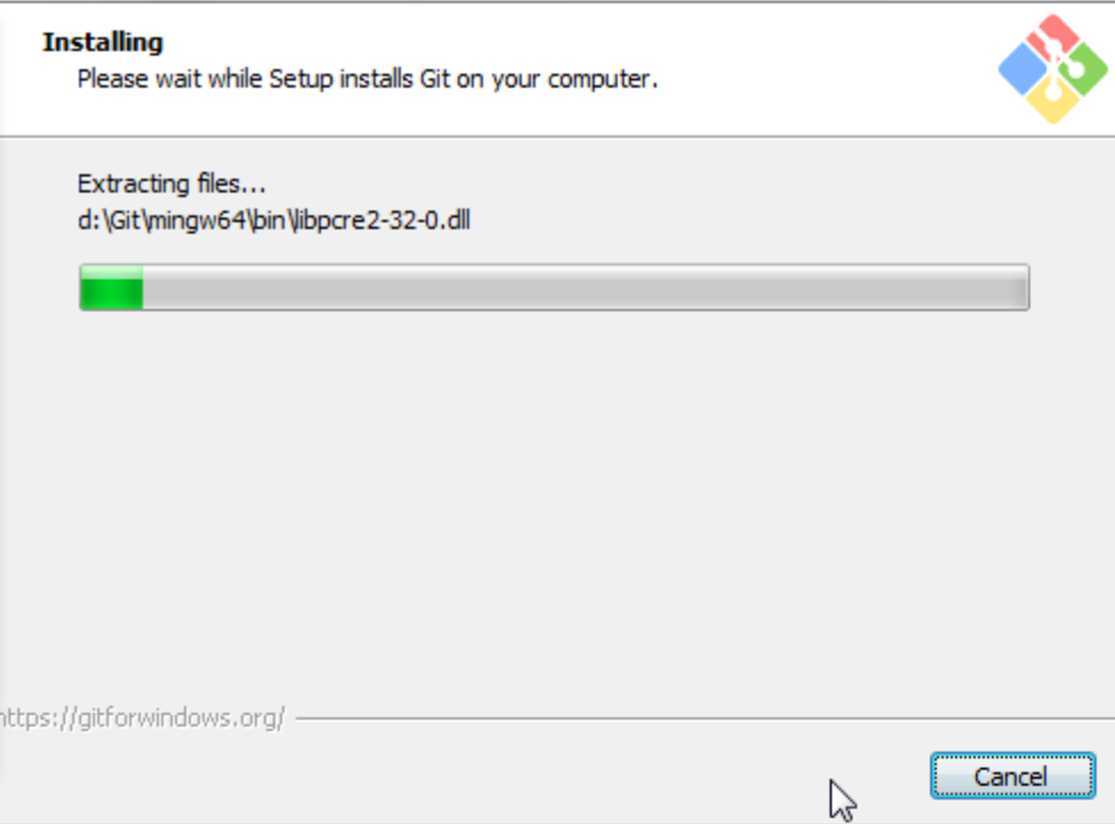Click the blue diamond of the Git logo
1115x824 pixels.
[1023, 69]
